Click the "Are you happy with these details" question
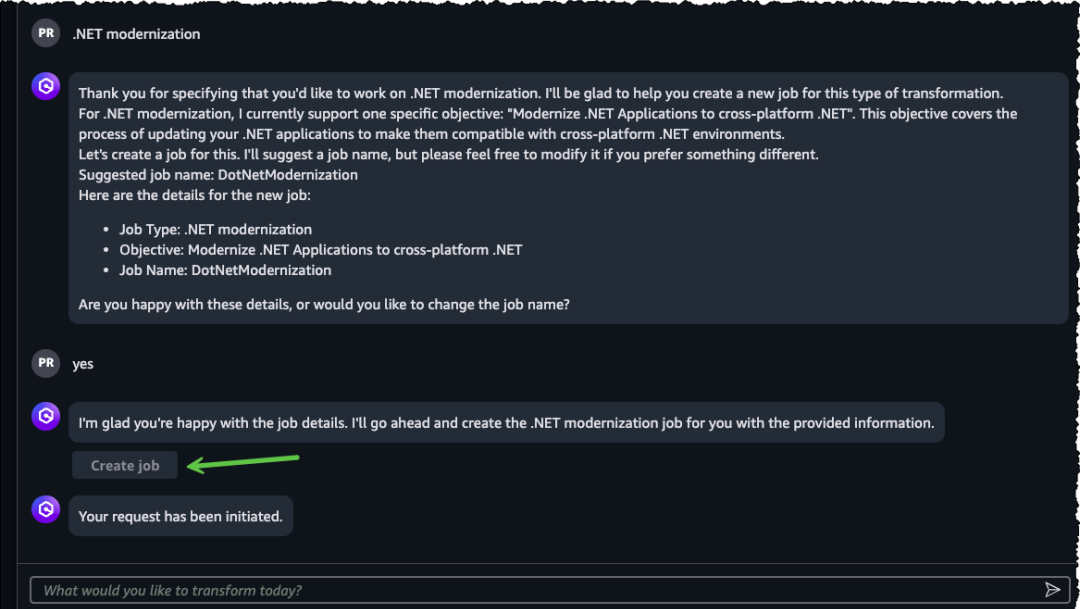Screen dimensions: 1080x609 click(x=324, y=304)
